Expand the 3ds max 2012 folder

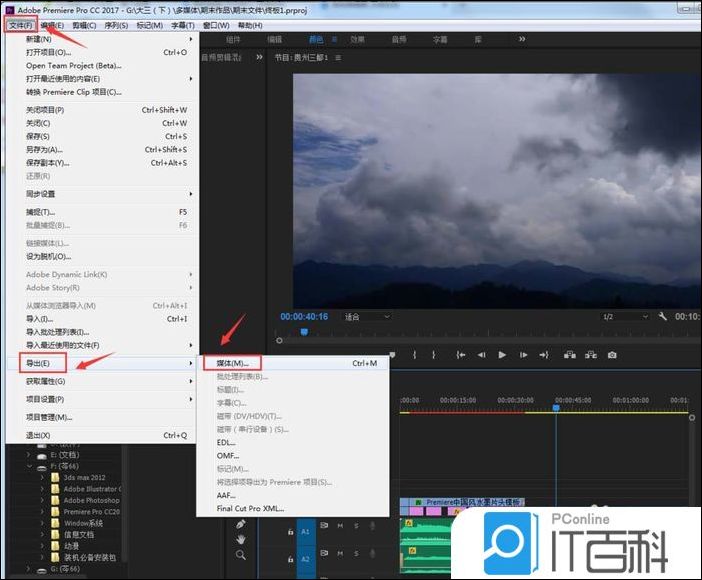43,478
